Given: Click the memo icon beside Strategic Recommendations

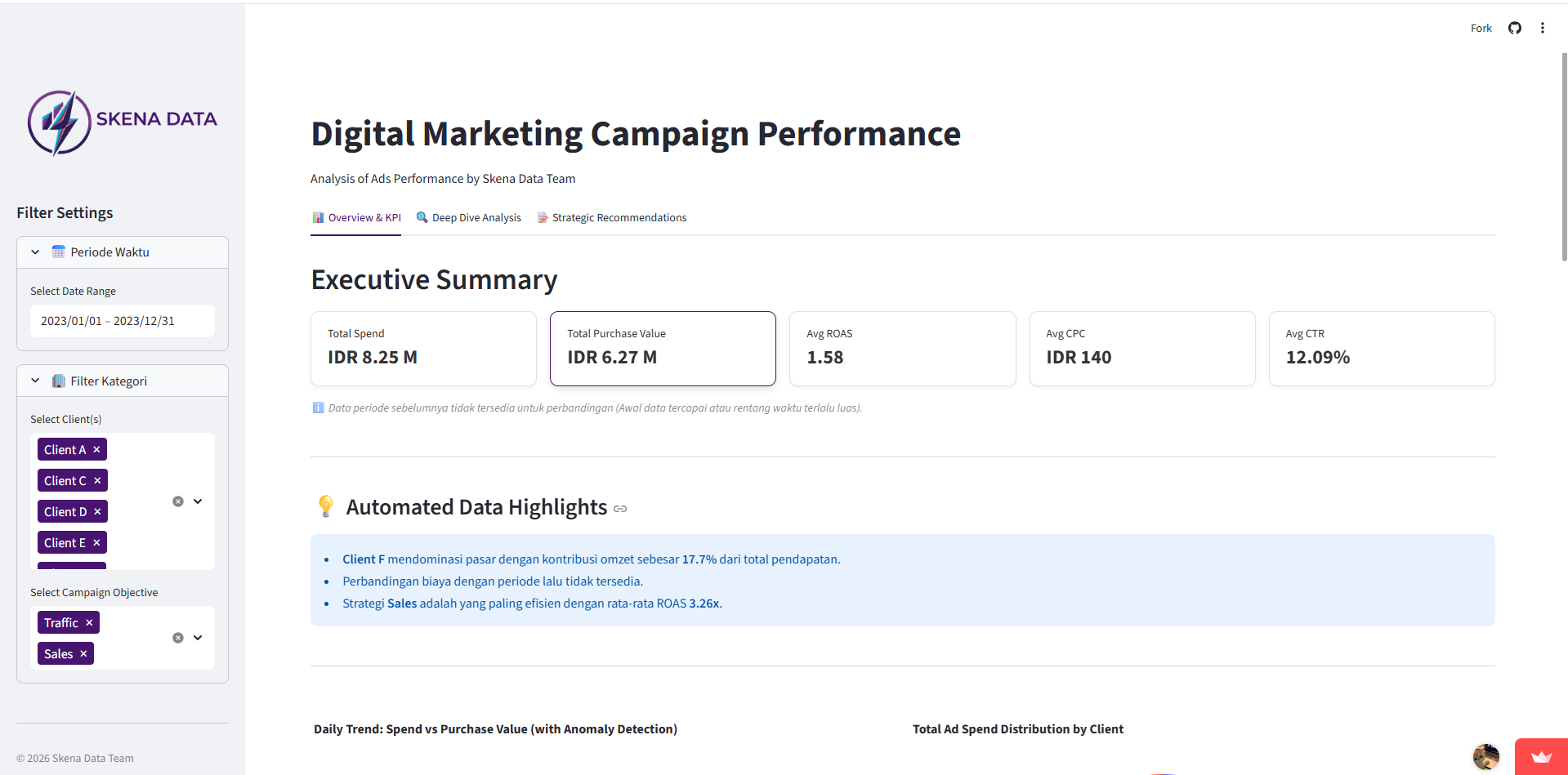Looking at the screenshot, I should (542, 217).
